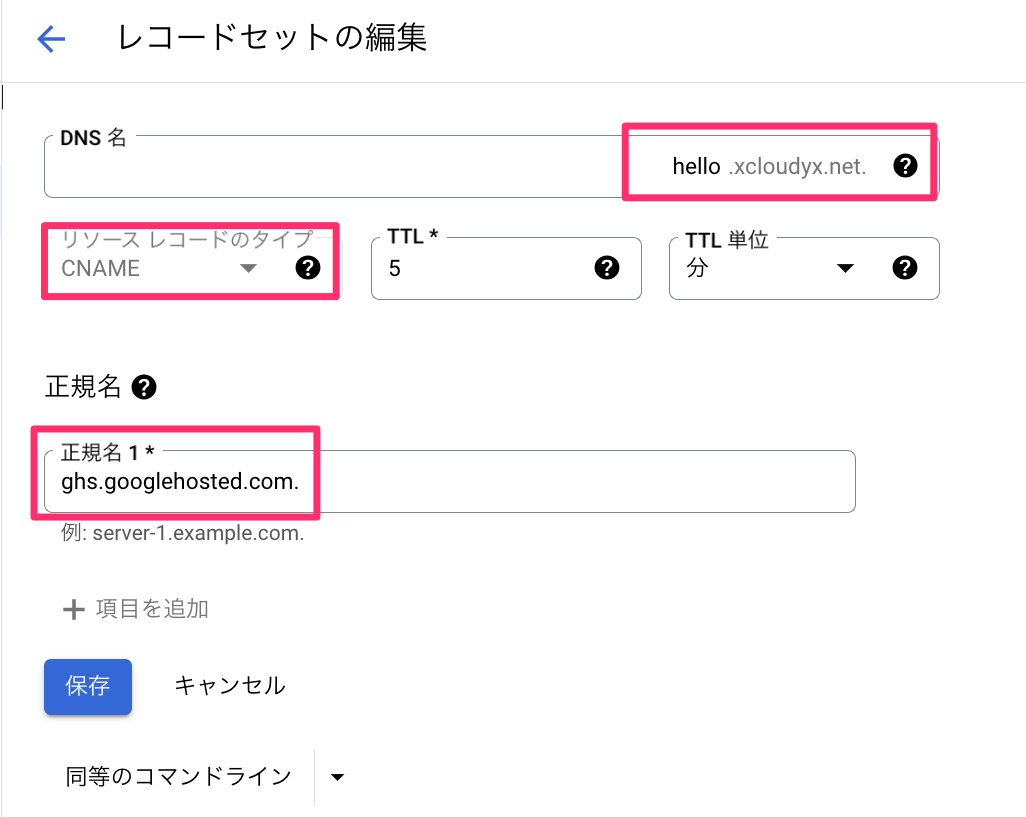Click the back arrow to leave record editing

point(49,38)
